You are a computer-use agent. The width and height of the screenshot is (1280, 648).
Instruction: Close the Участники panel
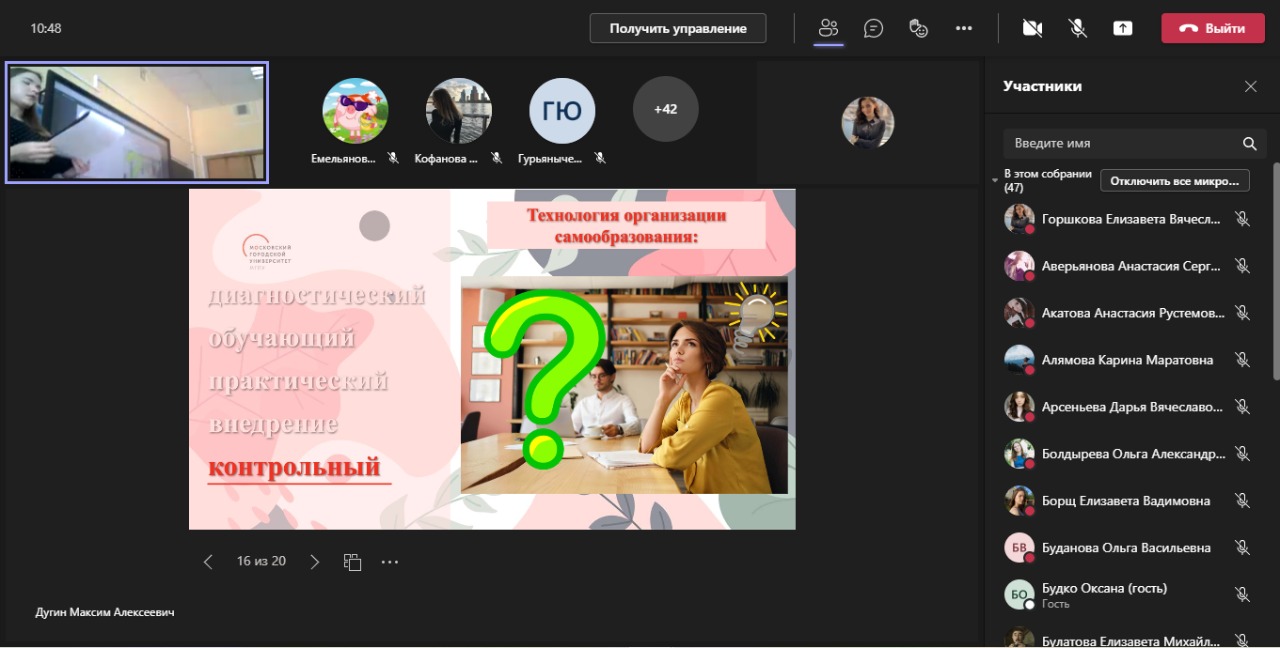(1250, 86)
